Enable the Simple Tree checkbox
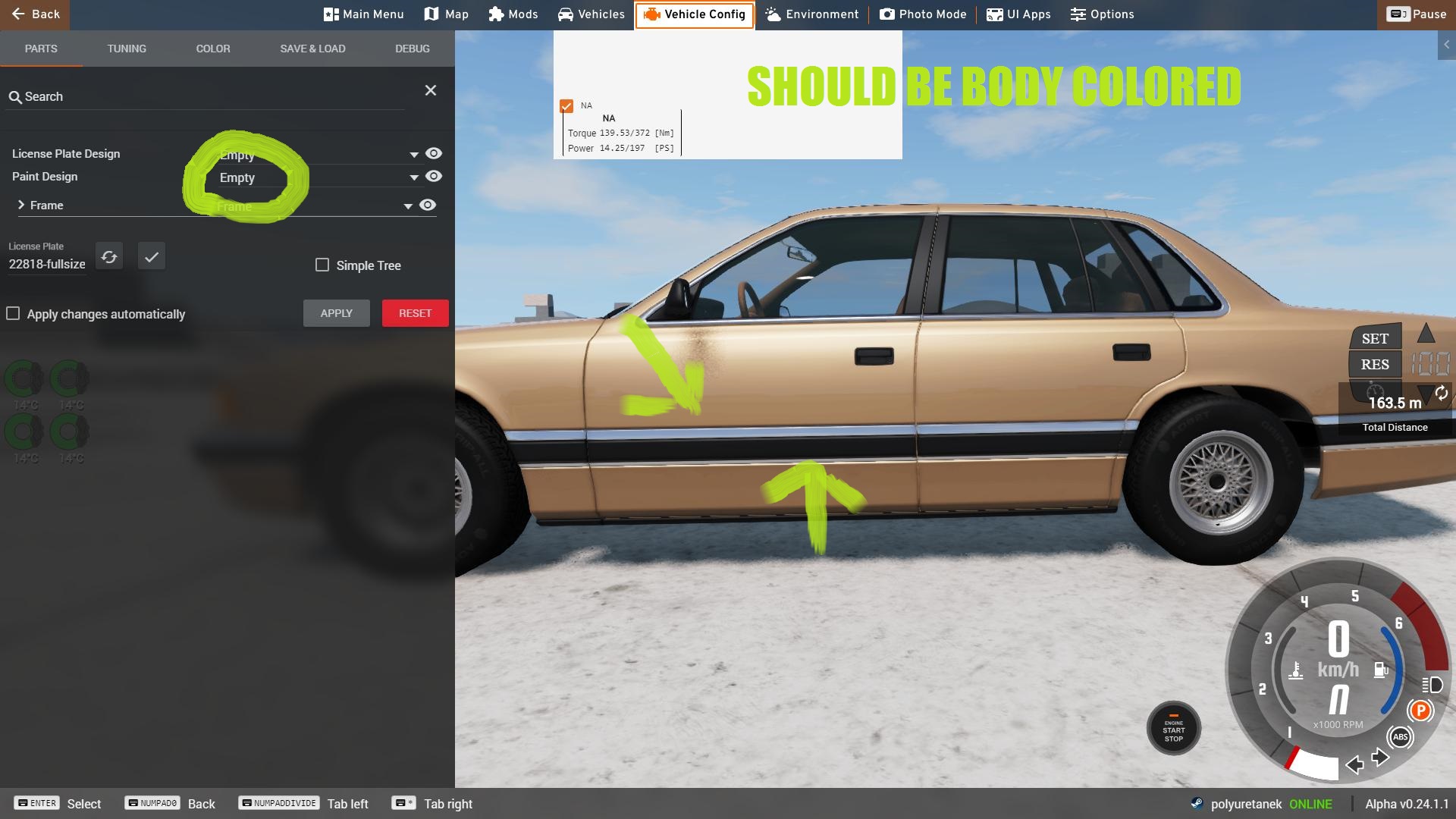The height and width of the screenshot is (819, 1456). (x=322, y=265)
